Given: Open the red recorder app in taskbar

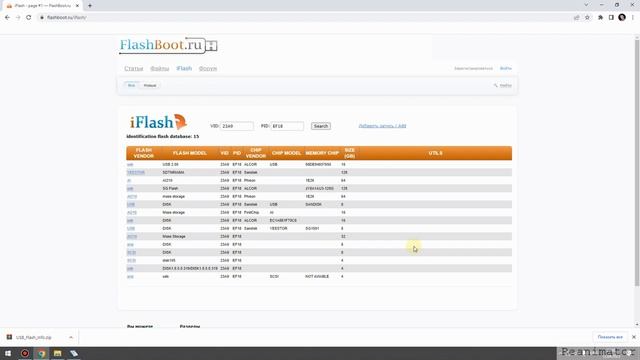Looking at the screenshot, I should click(25, 353).
